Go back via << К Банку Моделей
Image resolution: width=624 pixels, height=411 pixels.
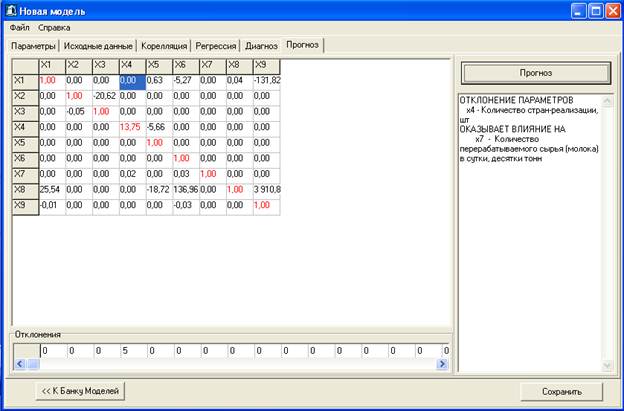[x=80, y=391]
